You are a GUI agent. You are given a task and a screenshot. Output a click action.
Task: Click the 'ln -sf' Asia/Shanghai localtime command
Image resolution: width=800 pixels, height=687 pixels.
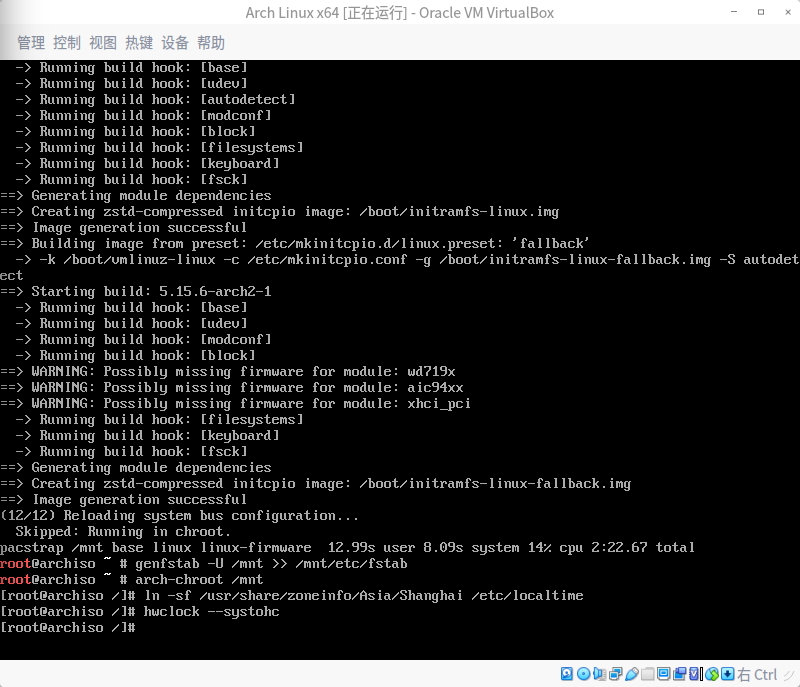pyautogui.click(x=292, y=595)
